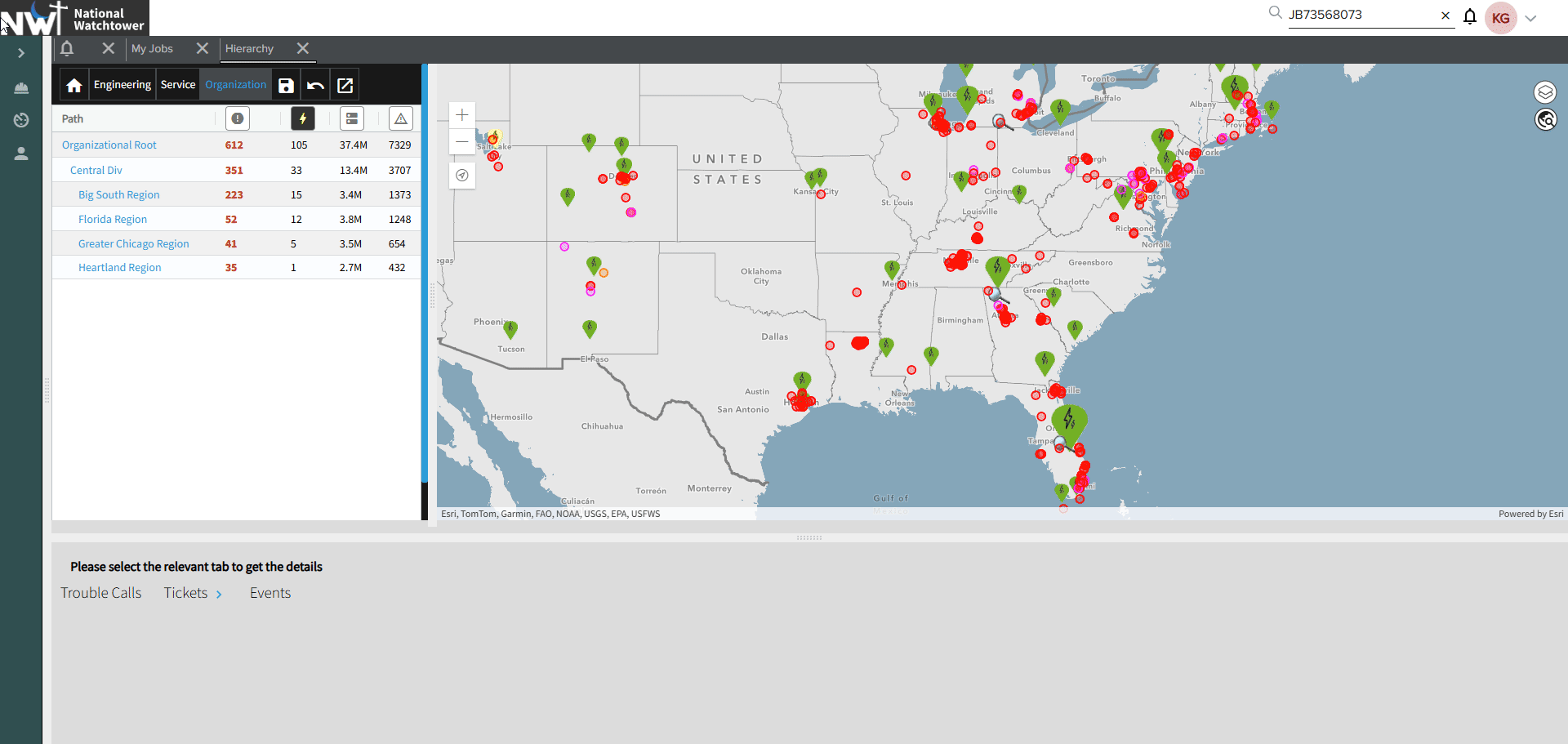This screenshot has width=1568, height=744.
Task: Zoom in on the map
Action: (462, 115)
